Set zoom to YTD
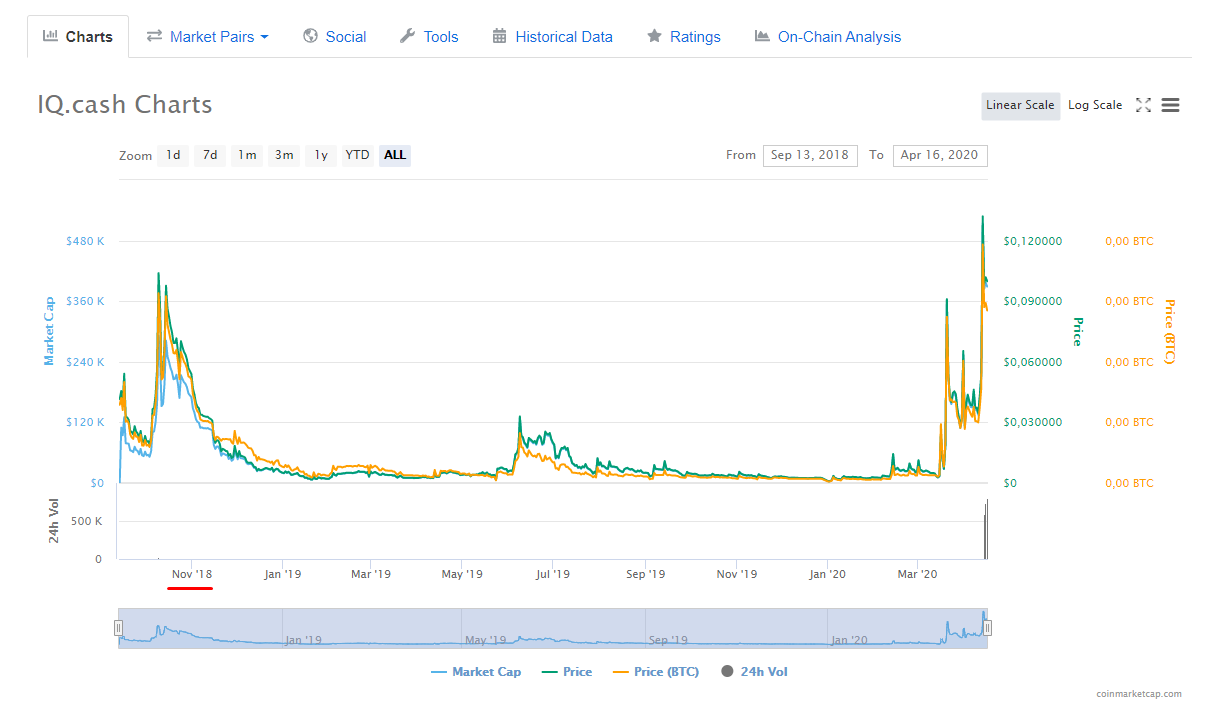The image size is (1206, 720). (x=357, y=155)
